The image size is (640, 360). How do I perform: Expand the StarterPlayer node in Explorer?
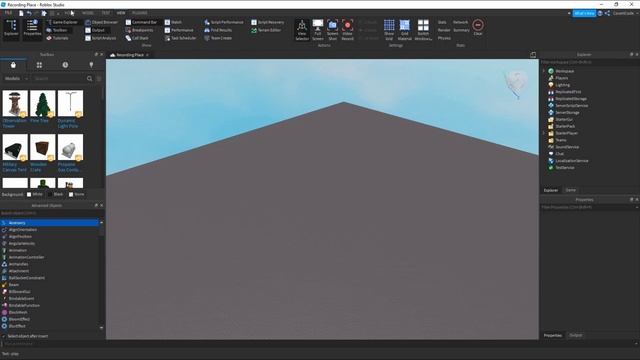coord(544,133)
